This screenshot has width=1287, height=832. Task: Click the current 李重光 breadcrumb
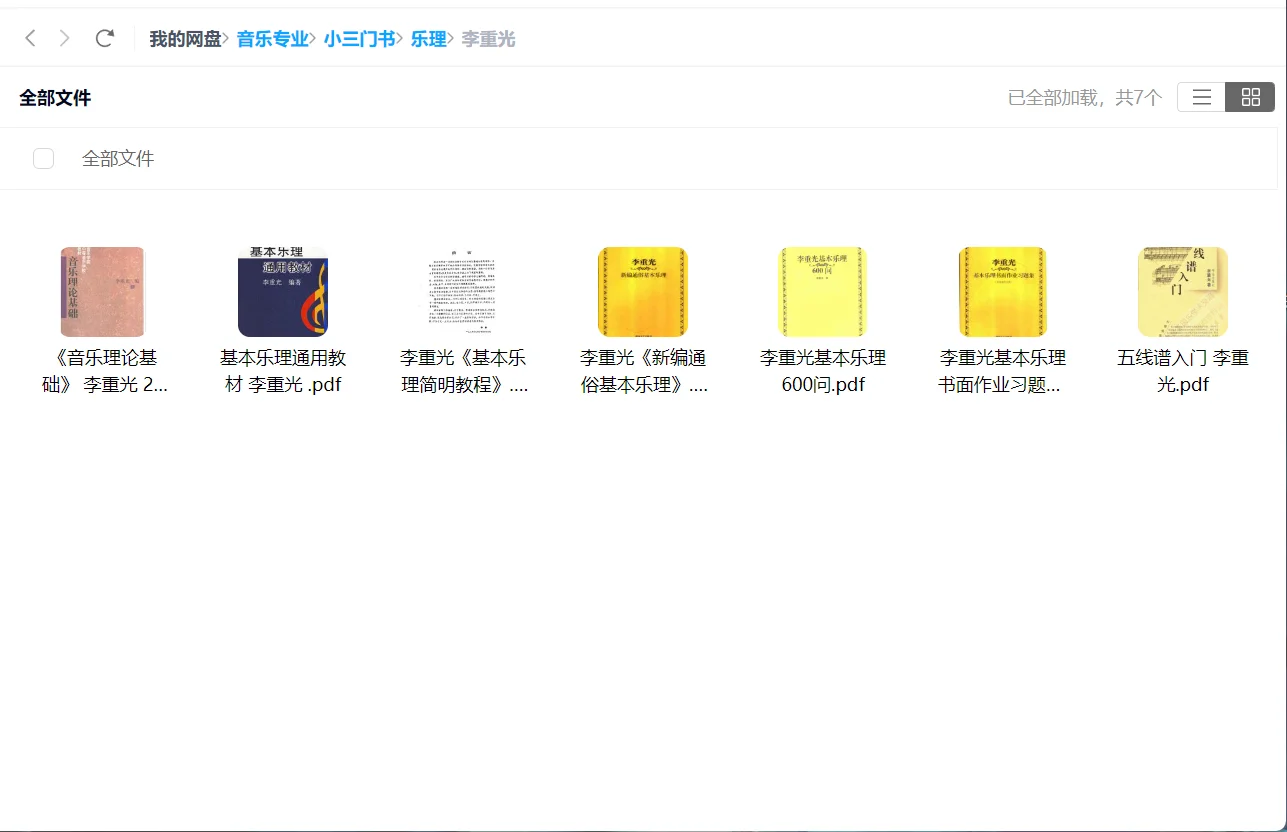coord(488,39)
